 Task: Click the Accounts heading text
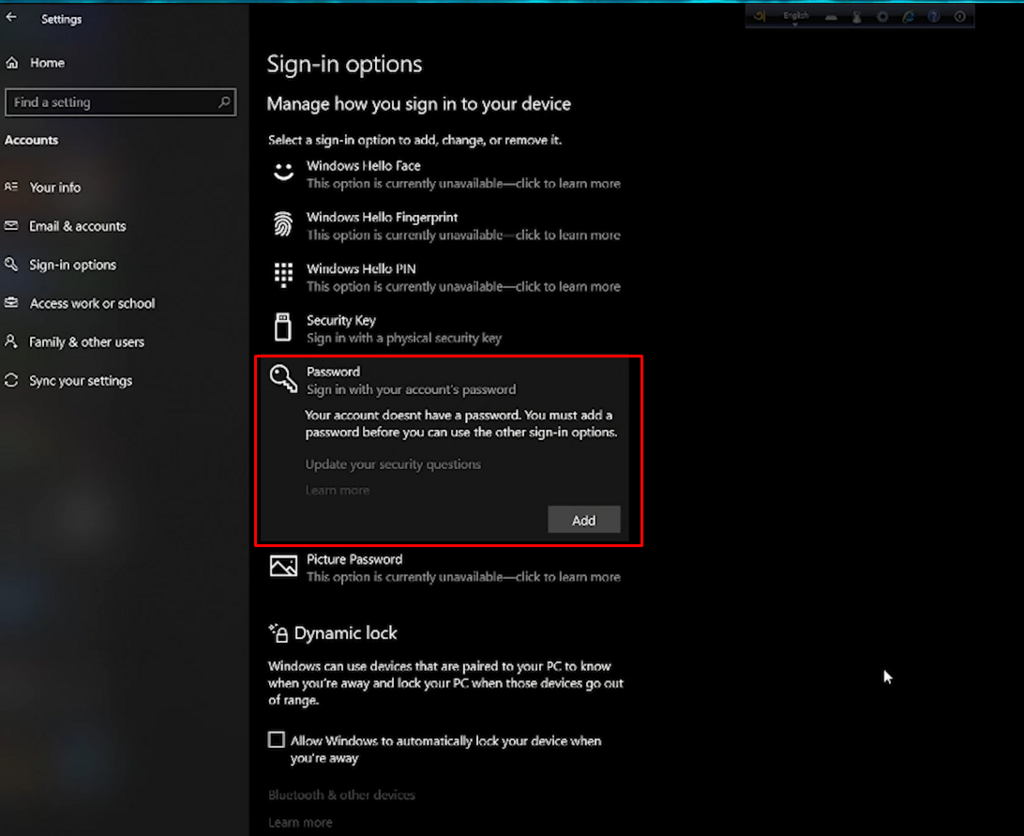tap(31, 140)
